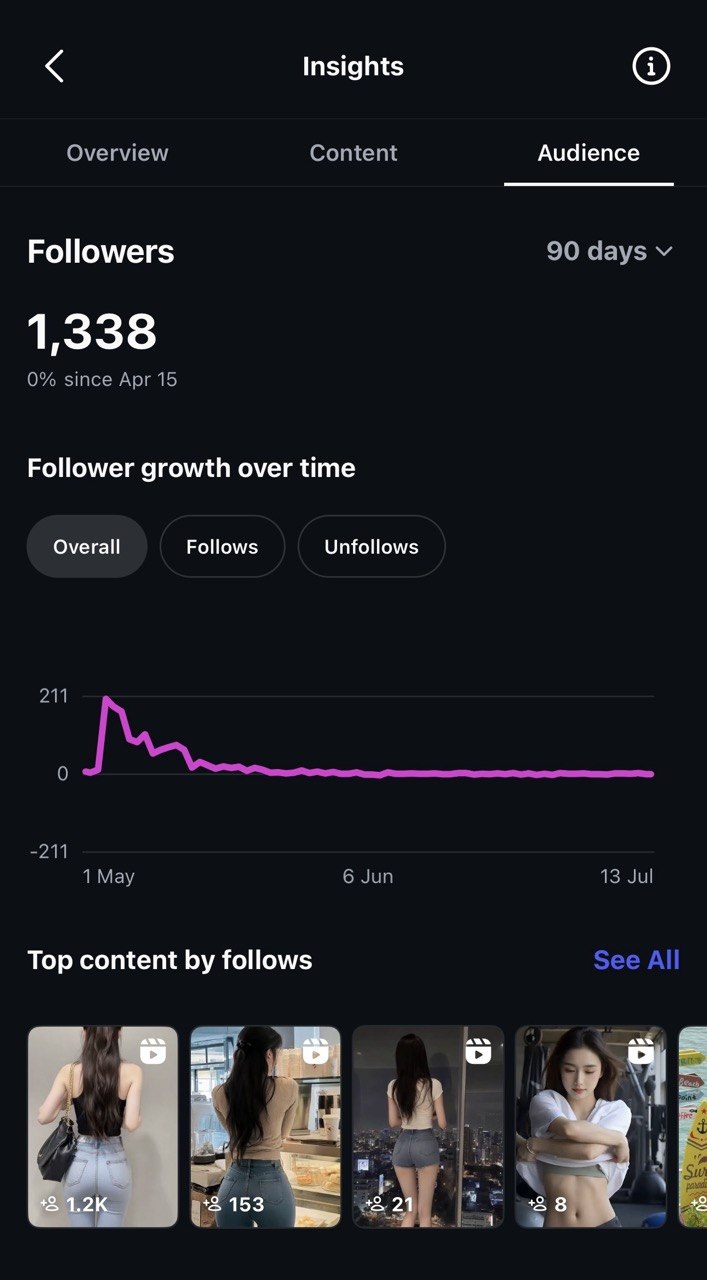Viewport: 707px width, 1280px height.
Task: Select the Overall filter chip
Action: point(87,546)
